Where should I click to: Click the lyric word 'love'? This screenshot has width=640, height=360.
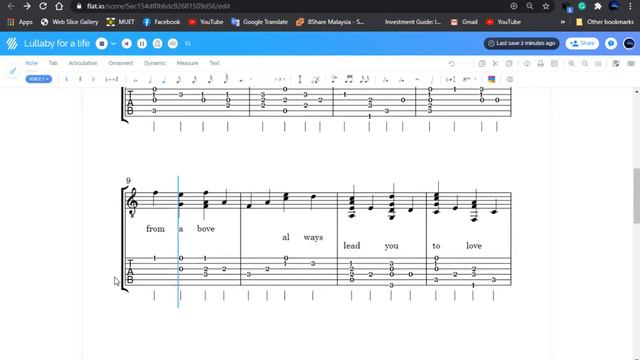click(474, 245)
